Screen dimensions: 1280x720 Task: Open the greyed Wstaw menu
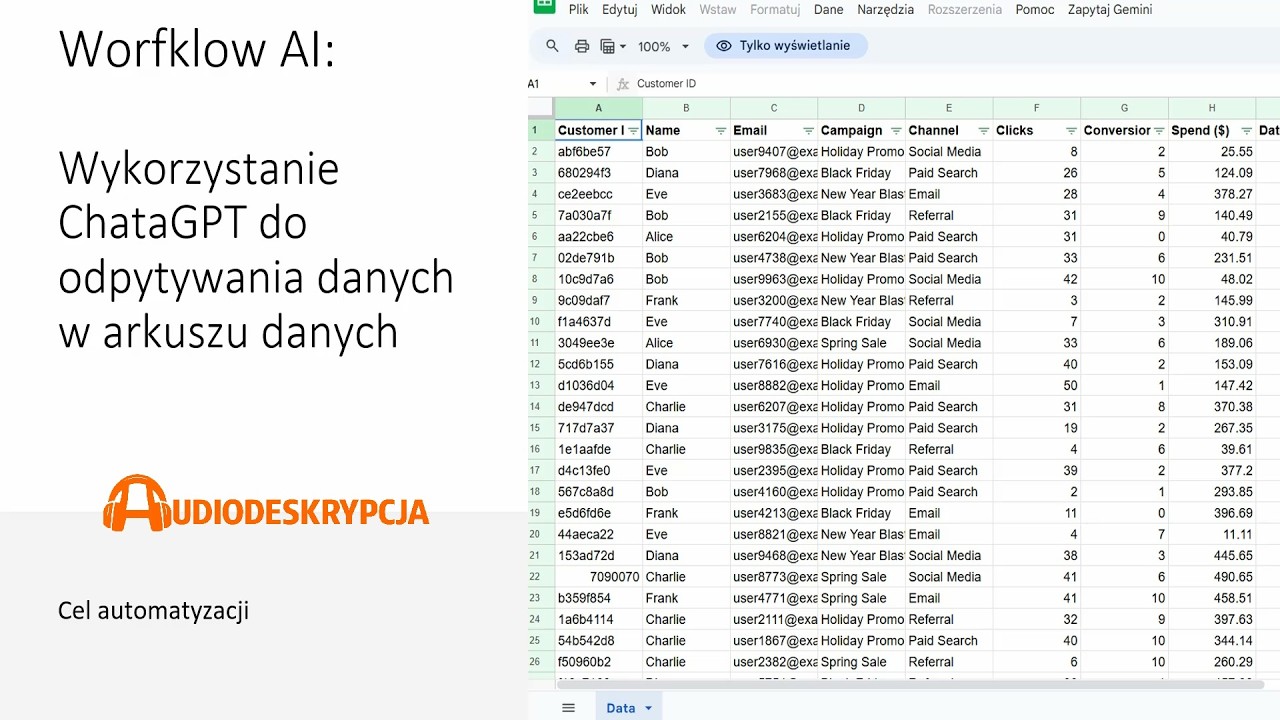pyautogui.click(x=718, y=9)
